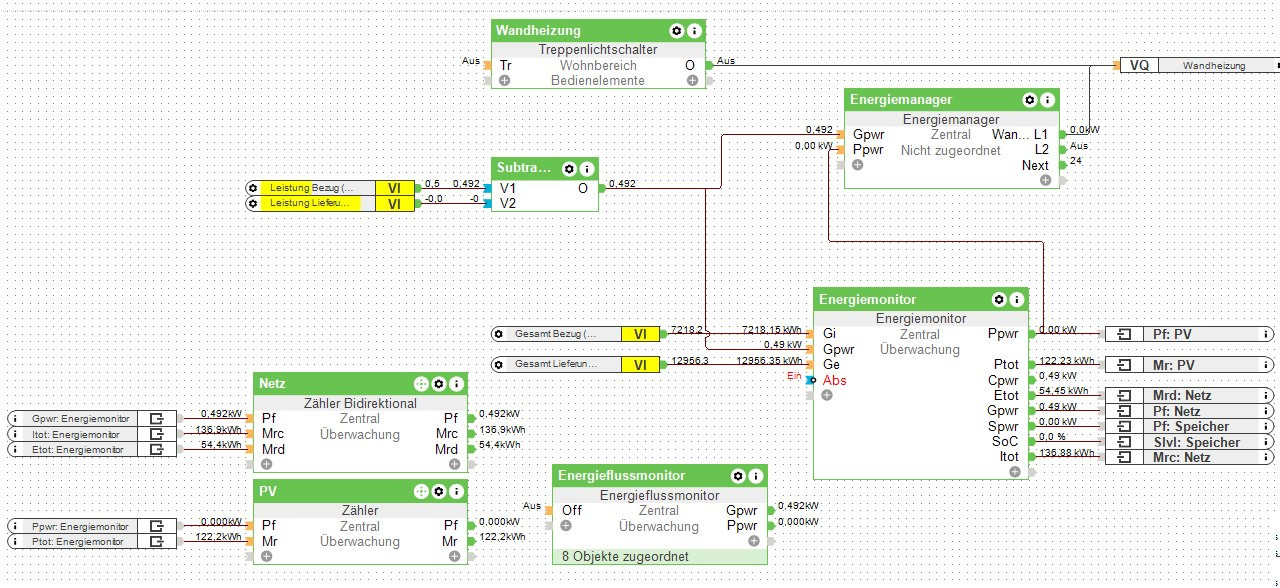Select the Mrd: Netz output reference
Screen dimensions: 1280x588
(x=1189, y=395)
